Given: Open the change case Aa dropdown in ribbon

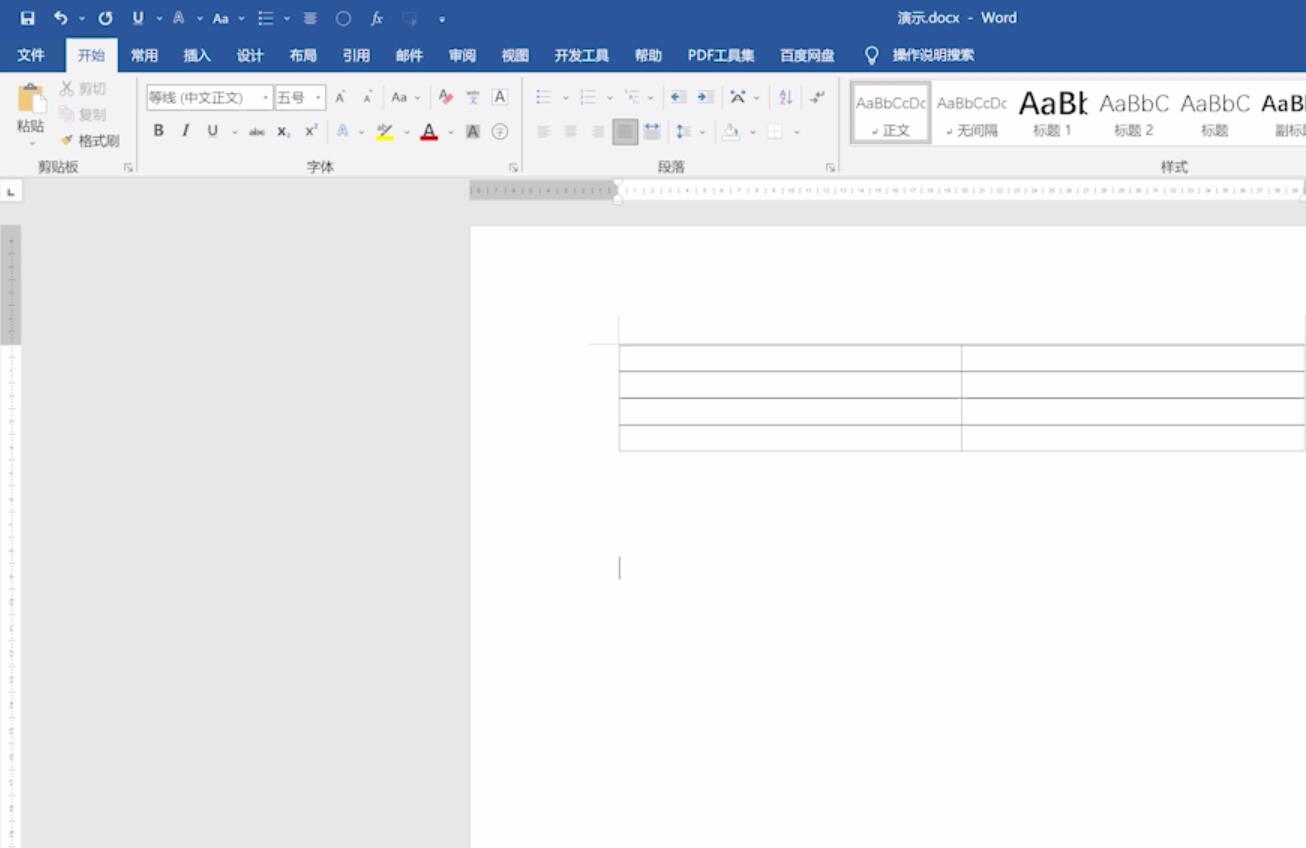Looking at the screenshot, I should tap(405, 97).
